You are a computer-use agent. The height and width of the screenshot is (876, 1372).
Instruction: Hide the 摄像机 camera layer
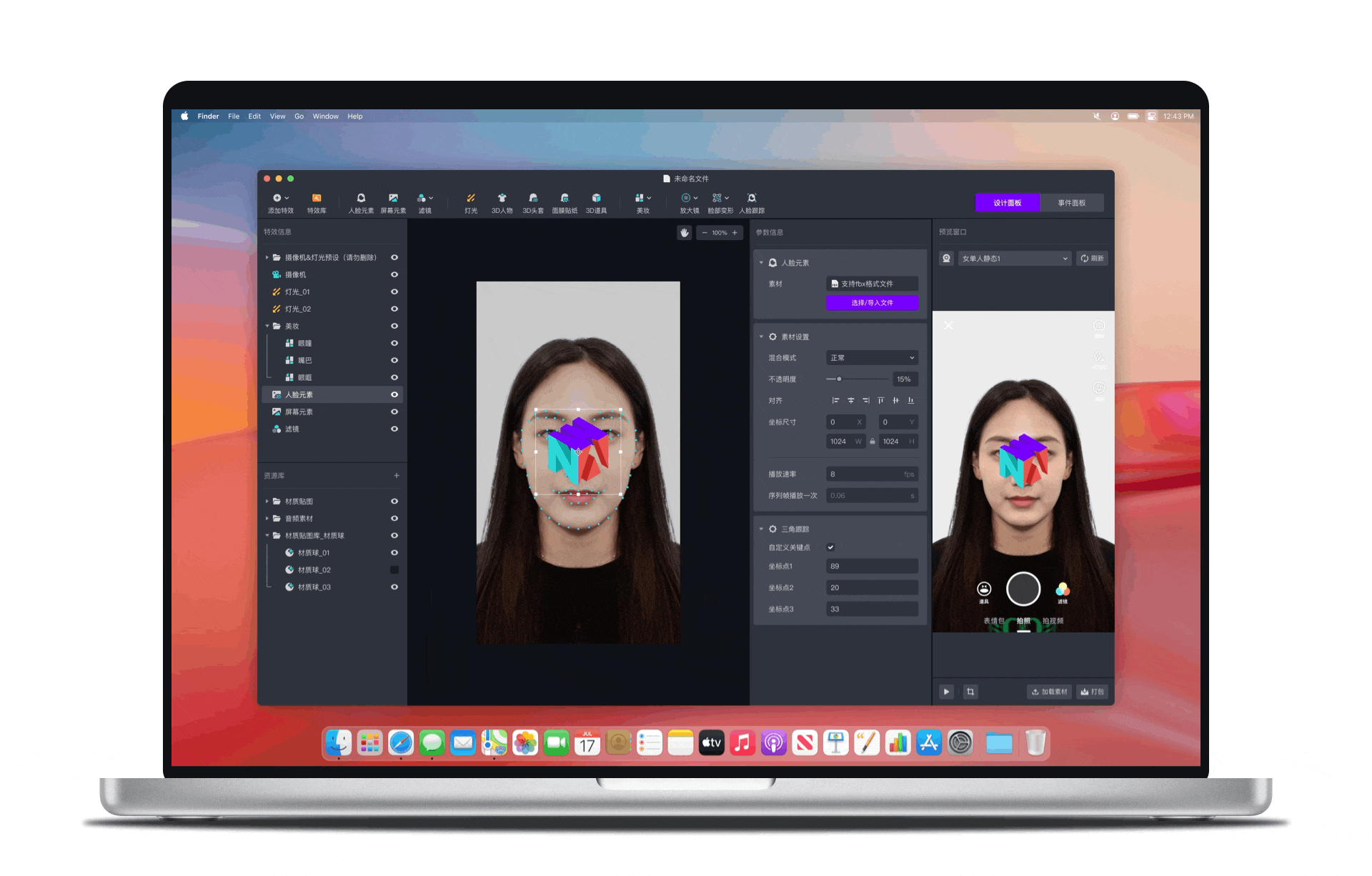click(394, 275)
